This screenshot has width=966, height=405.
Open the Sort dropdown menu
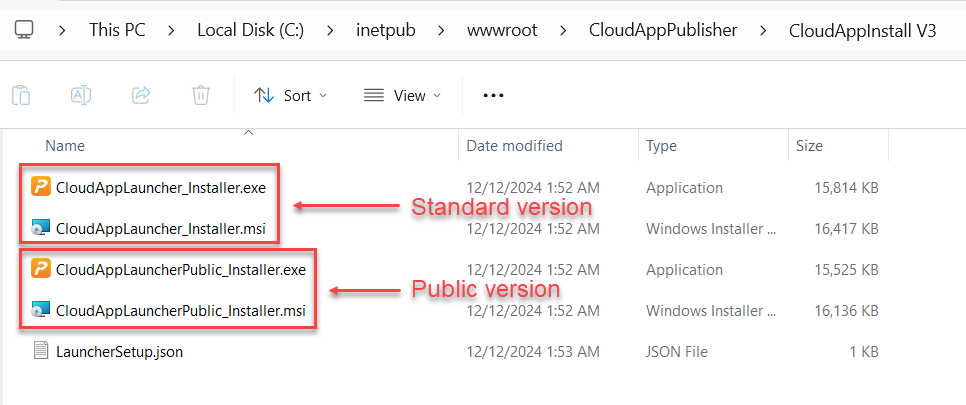point(290,96)
